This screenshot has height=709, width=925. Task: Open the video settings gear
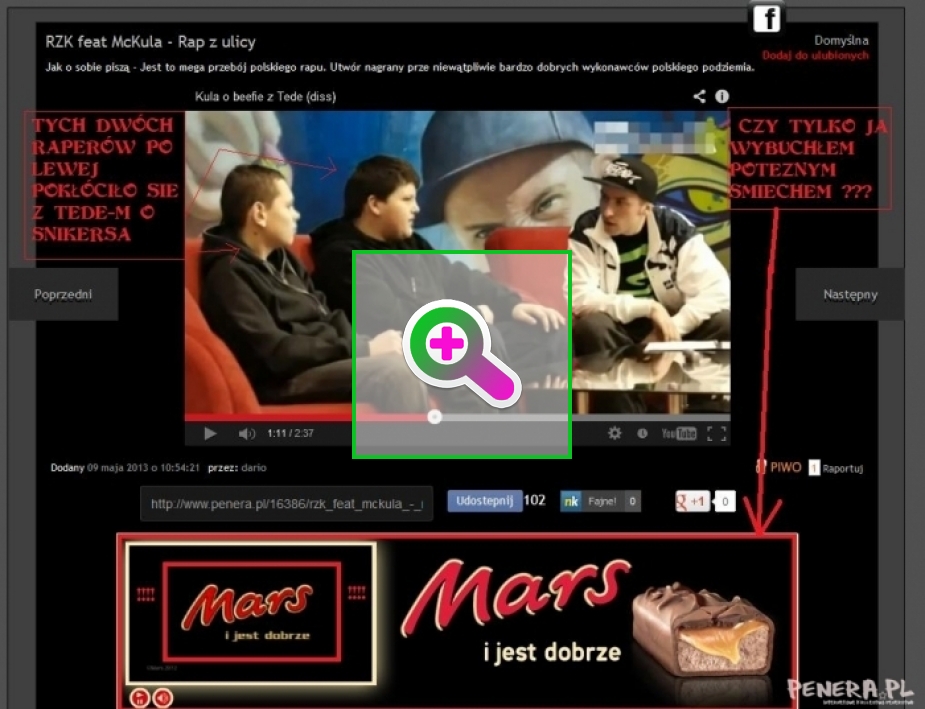coord(615,434)
